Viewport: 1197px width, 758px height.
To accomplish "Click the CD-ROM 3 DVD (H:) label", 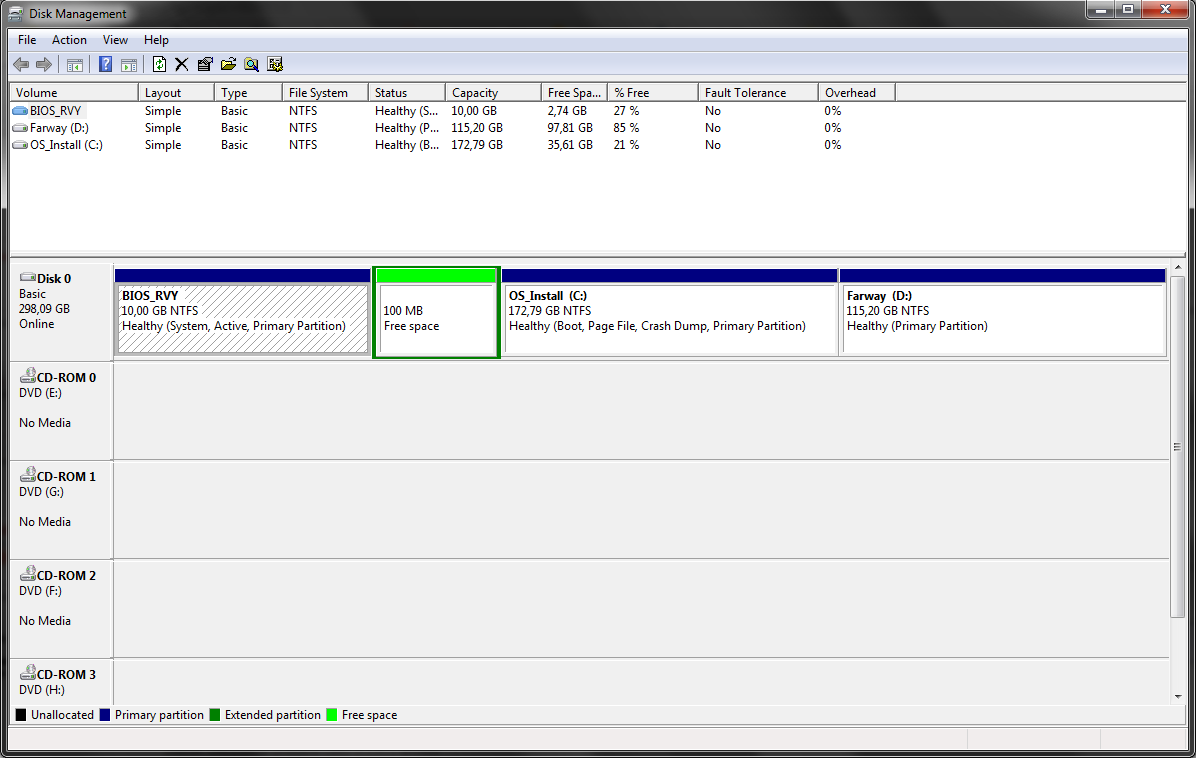I will click(61, 682).
